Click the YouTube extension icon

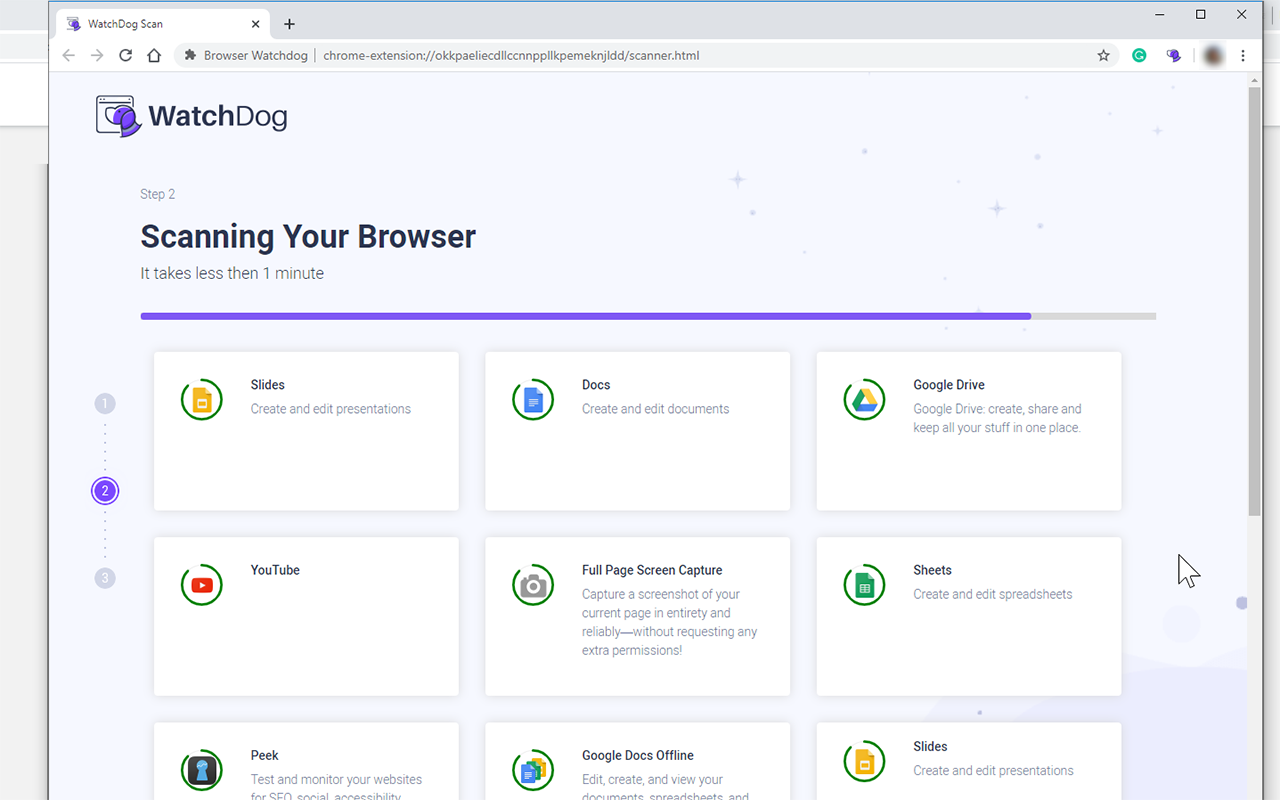tap(201, 585)
